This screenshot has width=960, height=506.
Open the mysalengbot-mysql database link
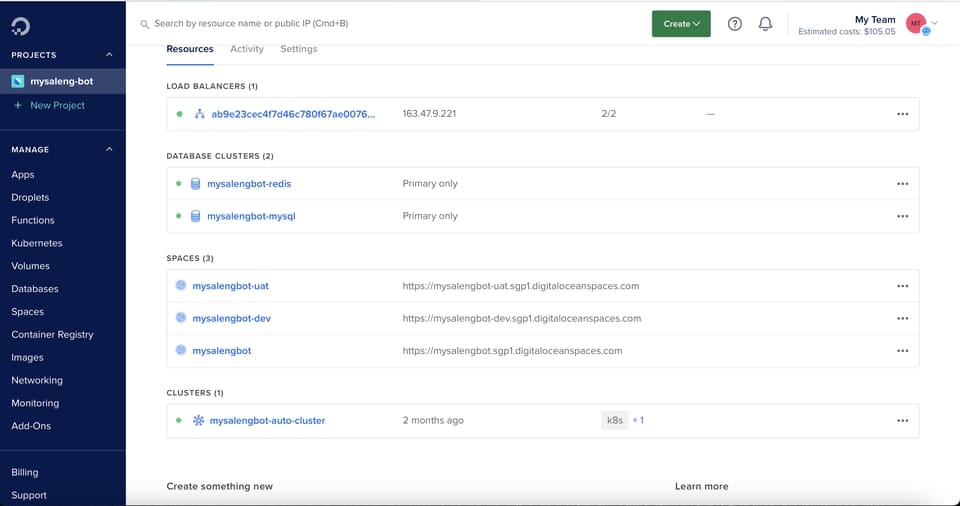pos(251,216)
